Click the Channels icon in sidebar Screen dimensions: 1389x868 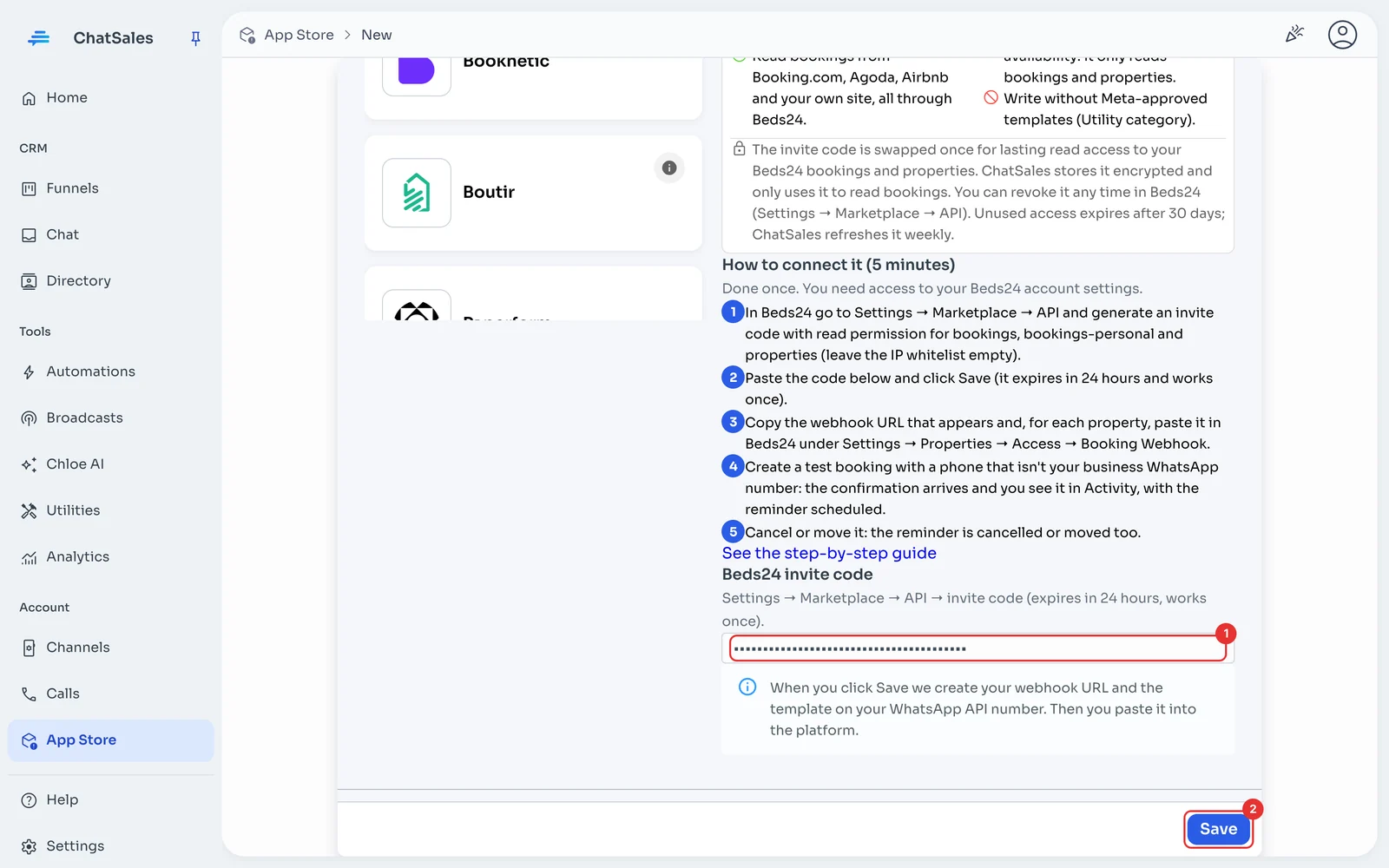coord(29,648)
